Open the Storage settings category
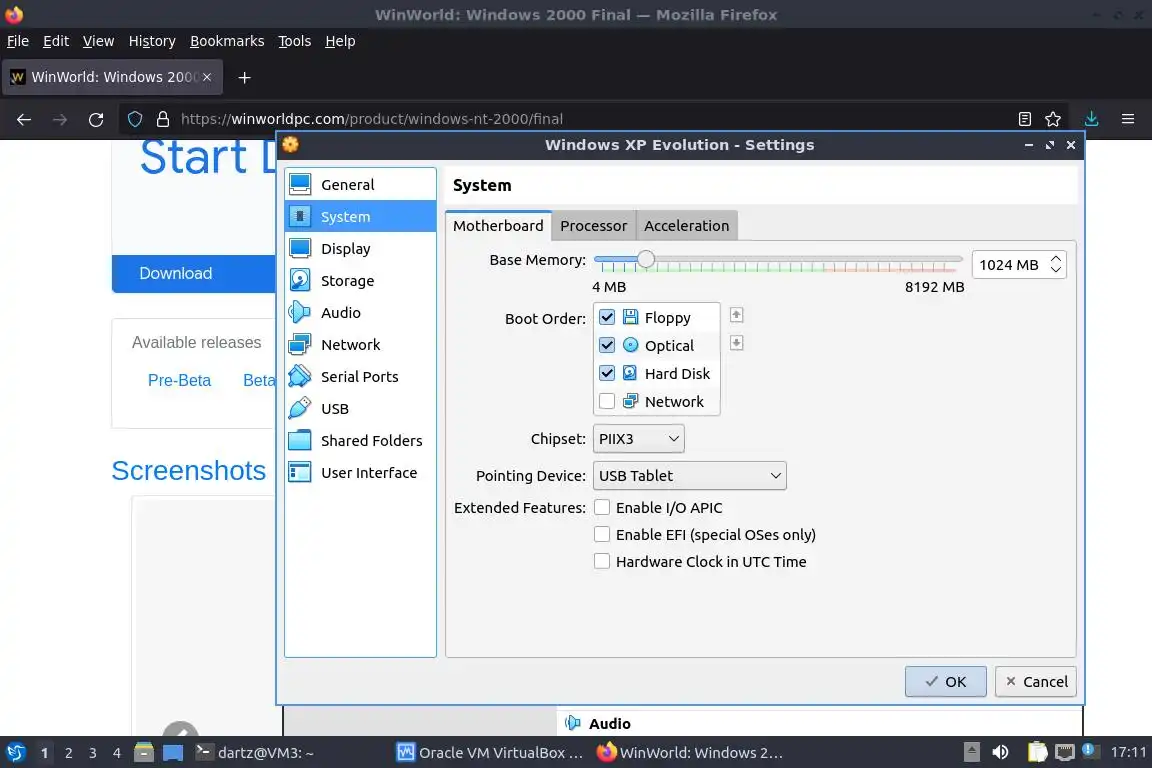Viewport: 1152px width, 768px height. [x=360, y=281]
